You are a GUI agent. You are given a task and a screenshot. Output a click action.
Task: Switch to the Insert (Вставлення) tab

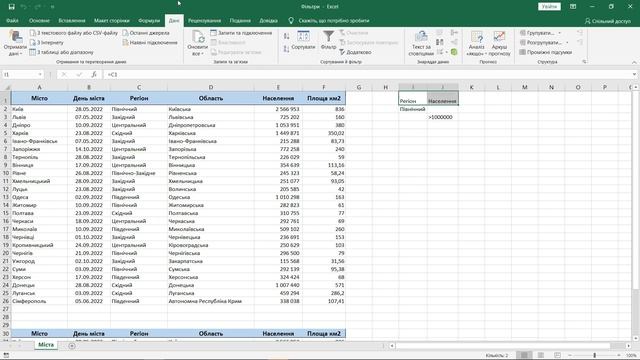(72, 20)
